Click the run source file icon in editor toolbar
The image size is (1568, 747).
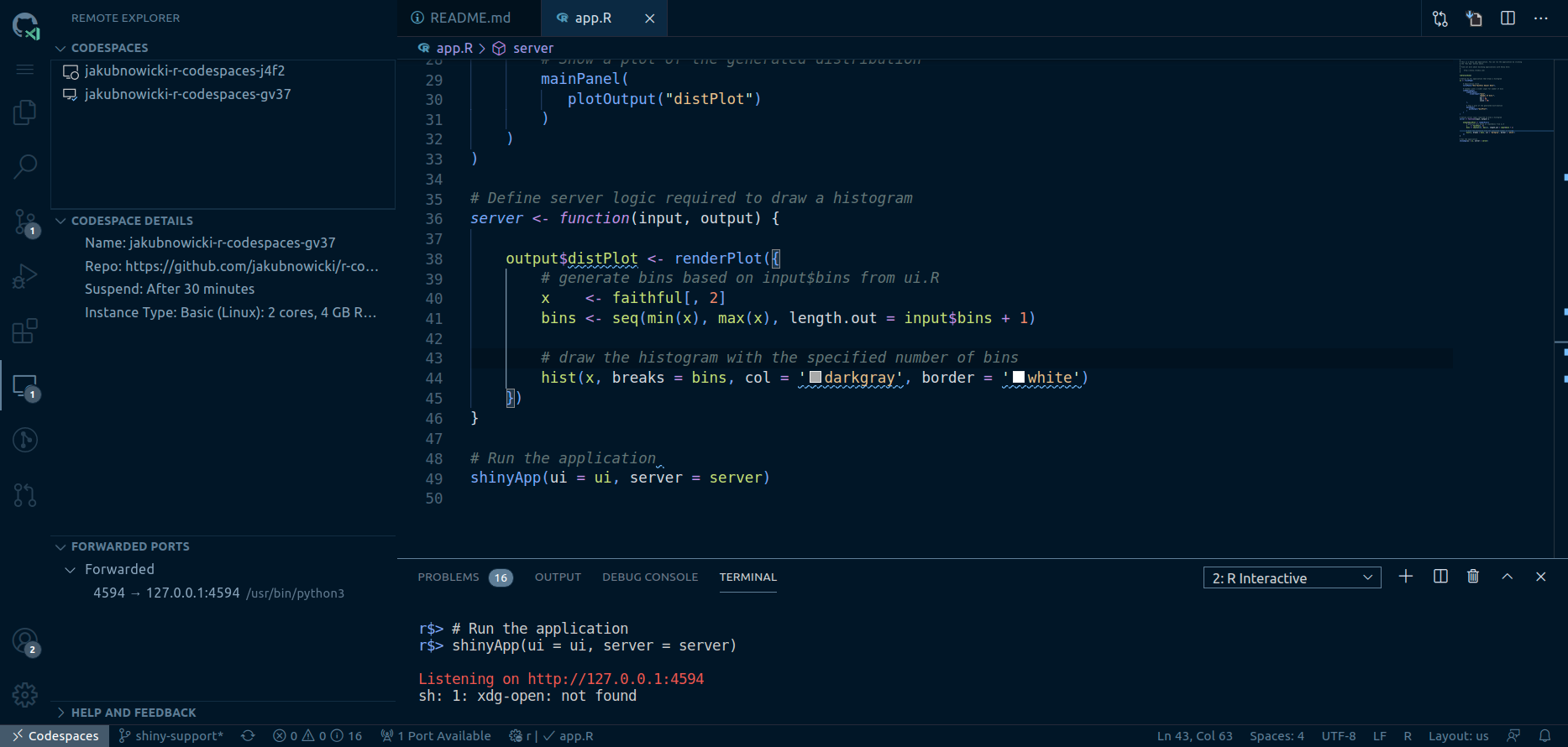[1474, 18]
